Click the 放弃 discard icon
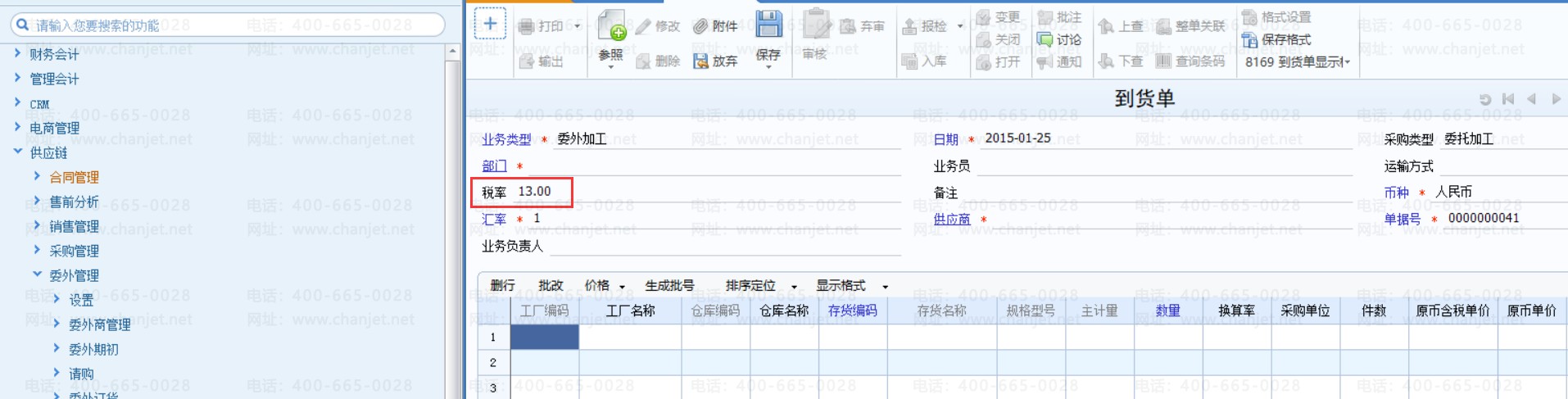The image size is (1568, 399). pyautogui.click(x=700, y=61)
